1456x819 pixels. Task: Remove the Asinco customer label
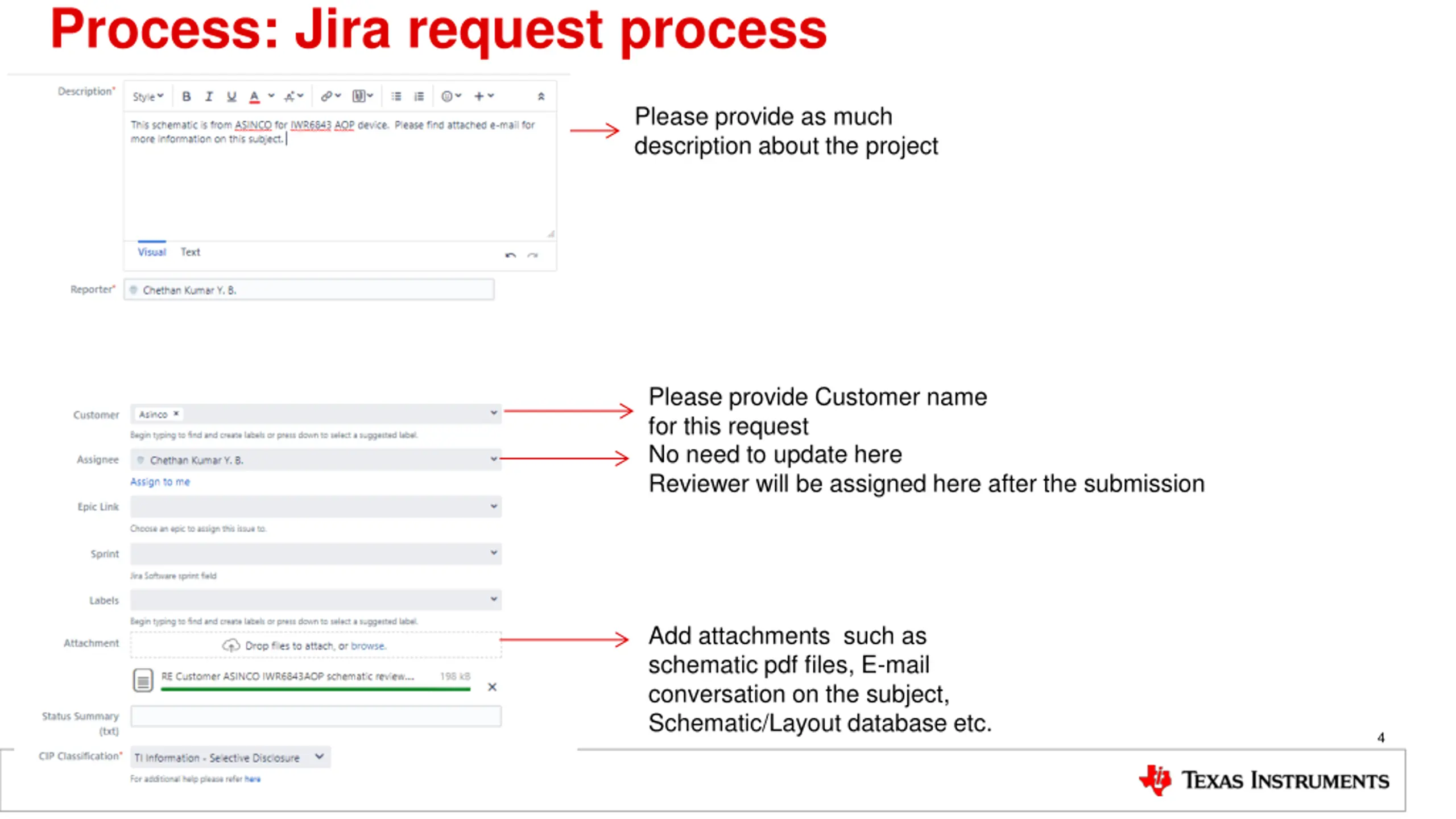coord(176,413)
